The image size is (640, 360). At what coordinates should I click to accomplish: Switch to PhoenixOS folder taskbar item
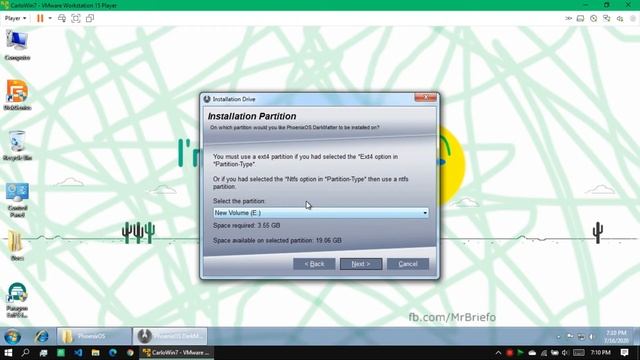pos(94,336)
